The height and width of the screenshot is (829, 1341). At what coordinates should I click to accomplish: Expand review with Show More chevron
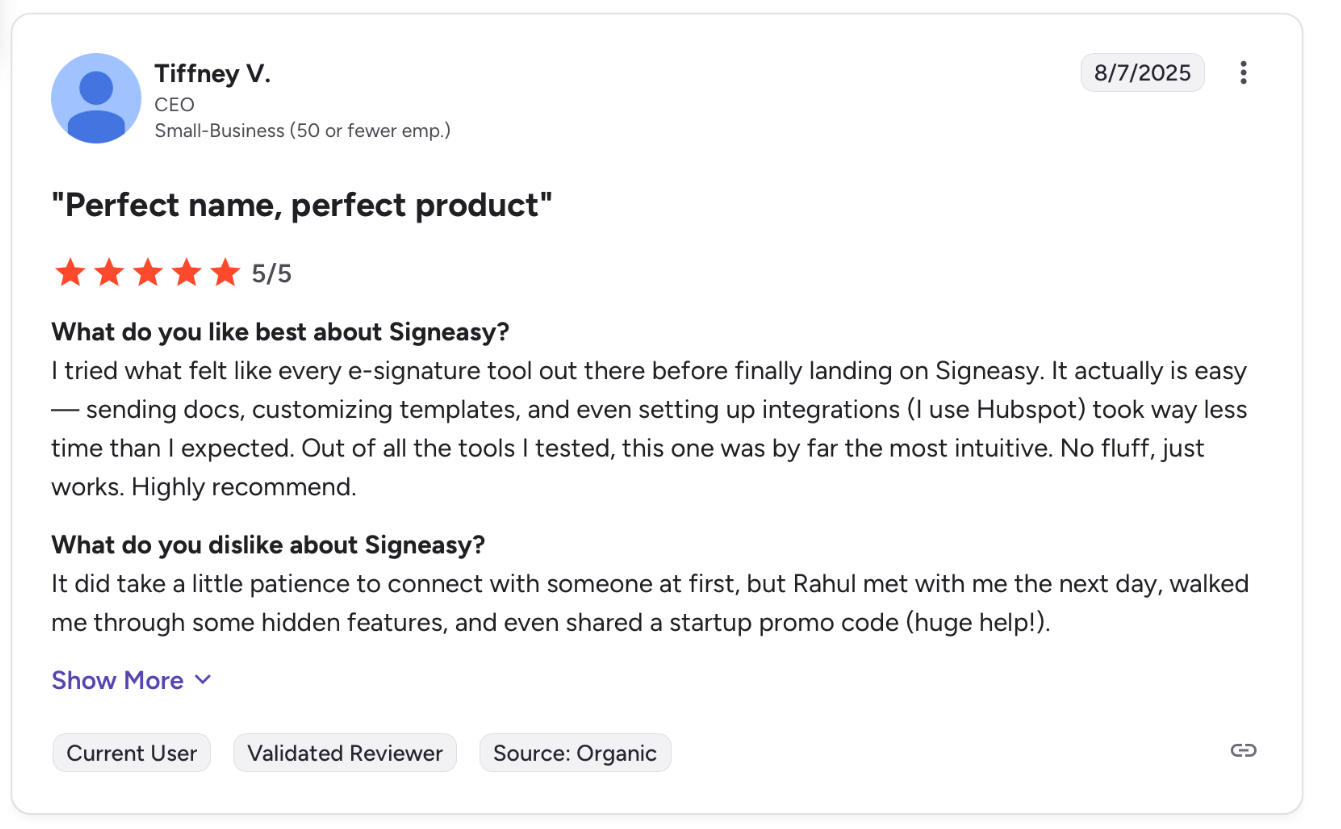click(203, 680)
